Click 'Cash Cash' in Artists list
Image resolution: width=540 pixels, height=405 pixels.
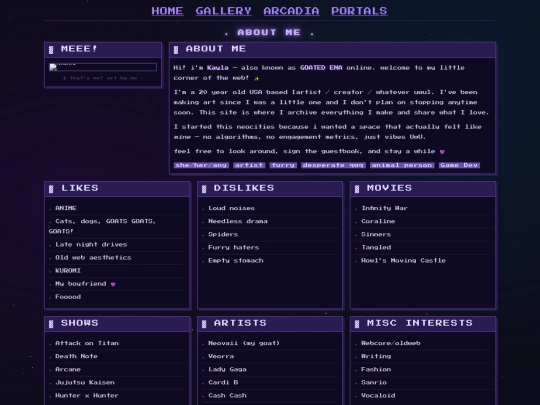(x=227, y=395)
